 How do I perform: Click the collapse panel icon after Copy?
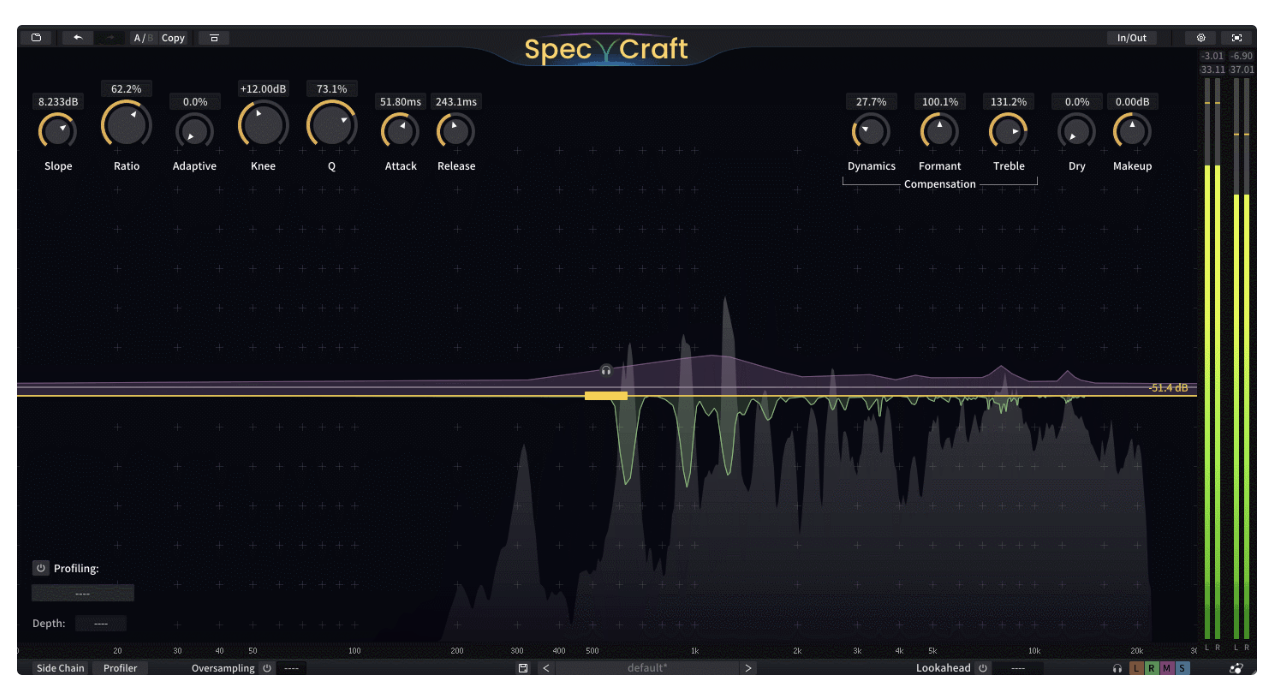pyautogui.click(x=213, y=38)
